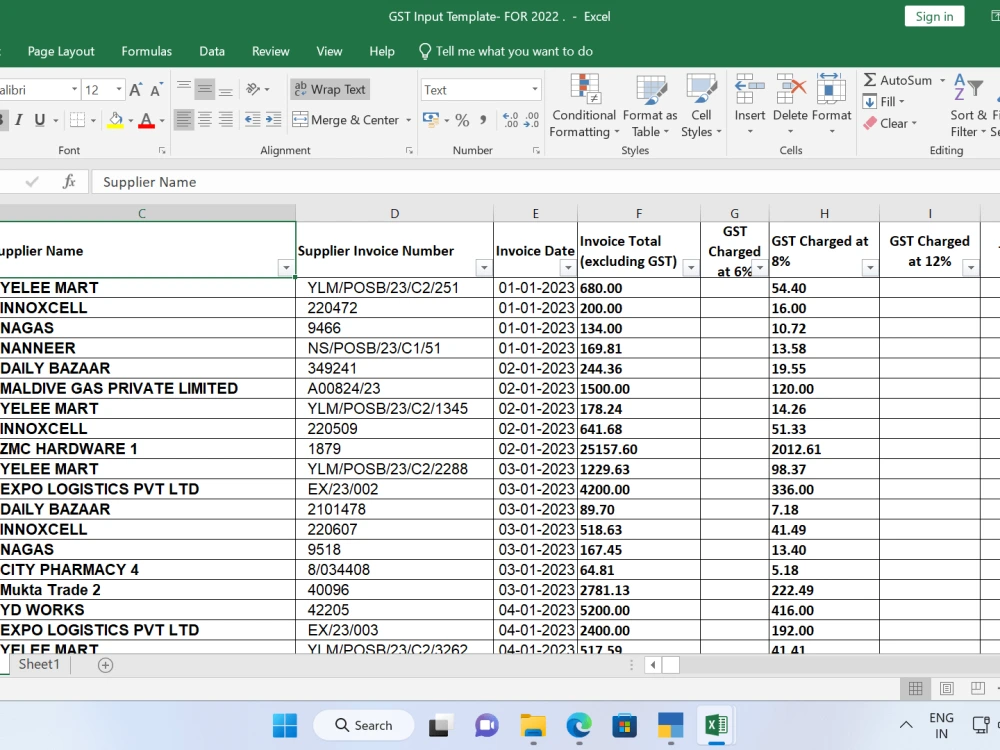Viewport: 1000px width, 750px height.
Task: Open the Number Format dropdown showing Text
Action: coord(480,89)
